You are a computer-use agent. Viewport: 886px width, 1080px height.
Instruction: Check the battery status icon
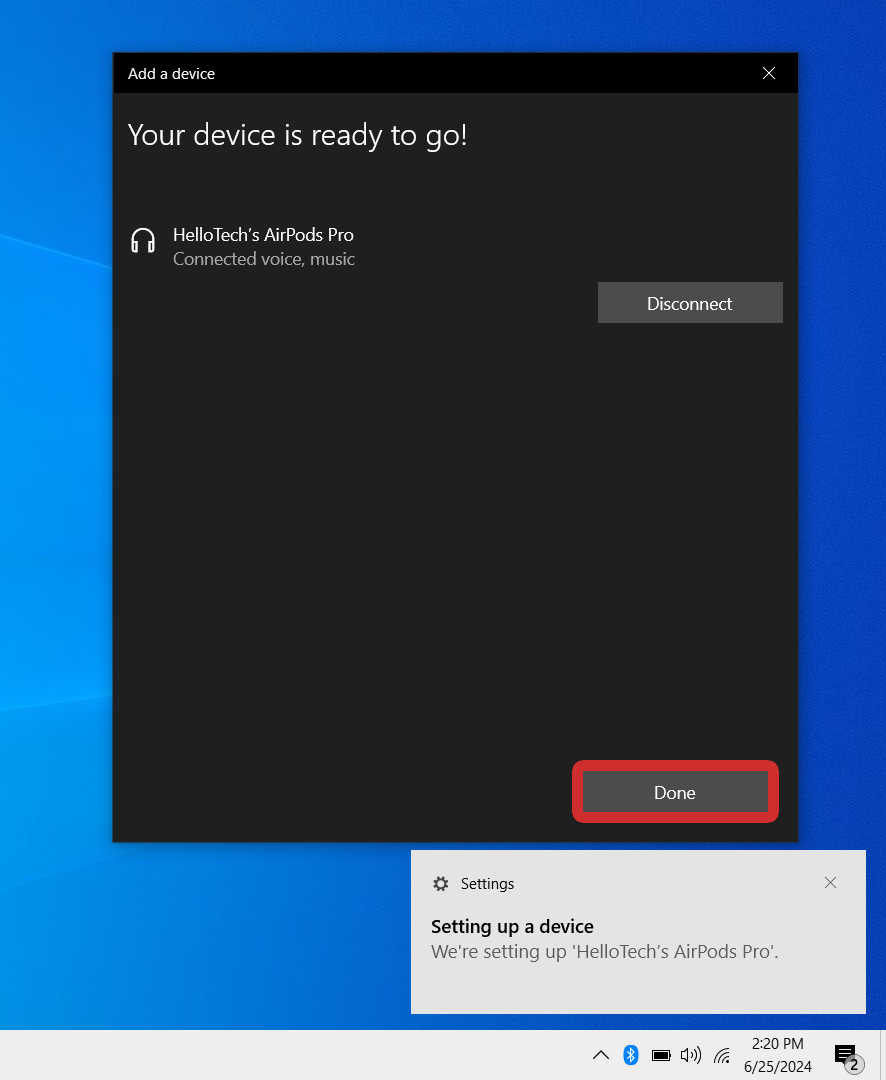[661, 1055]
